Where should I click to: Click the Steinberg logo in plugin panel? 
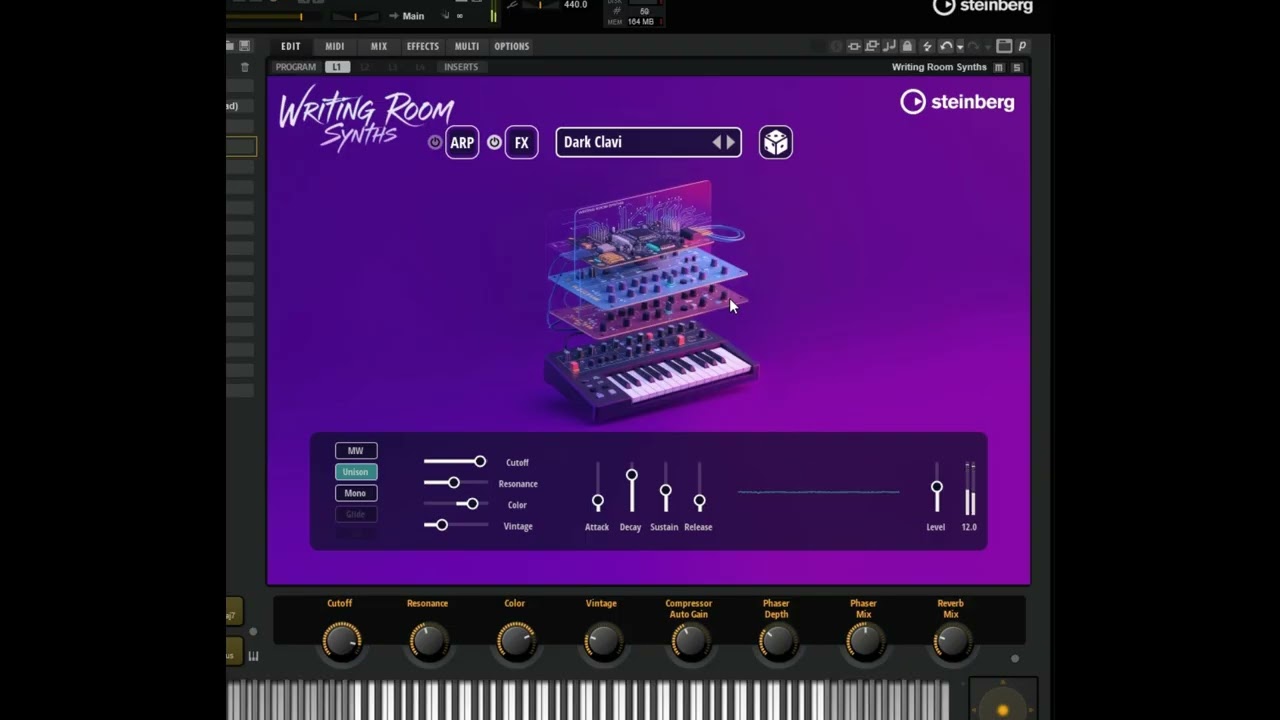957,102
